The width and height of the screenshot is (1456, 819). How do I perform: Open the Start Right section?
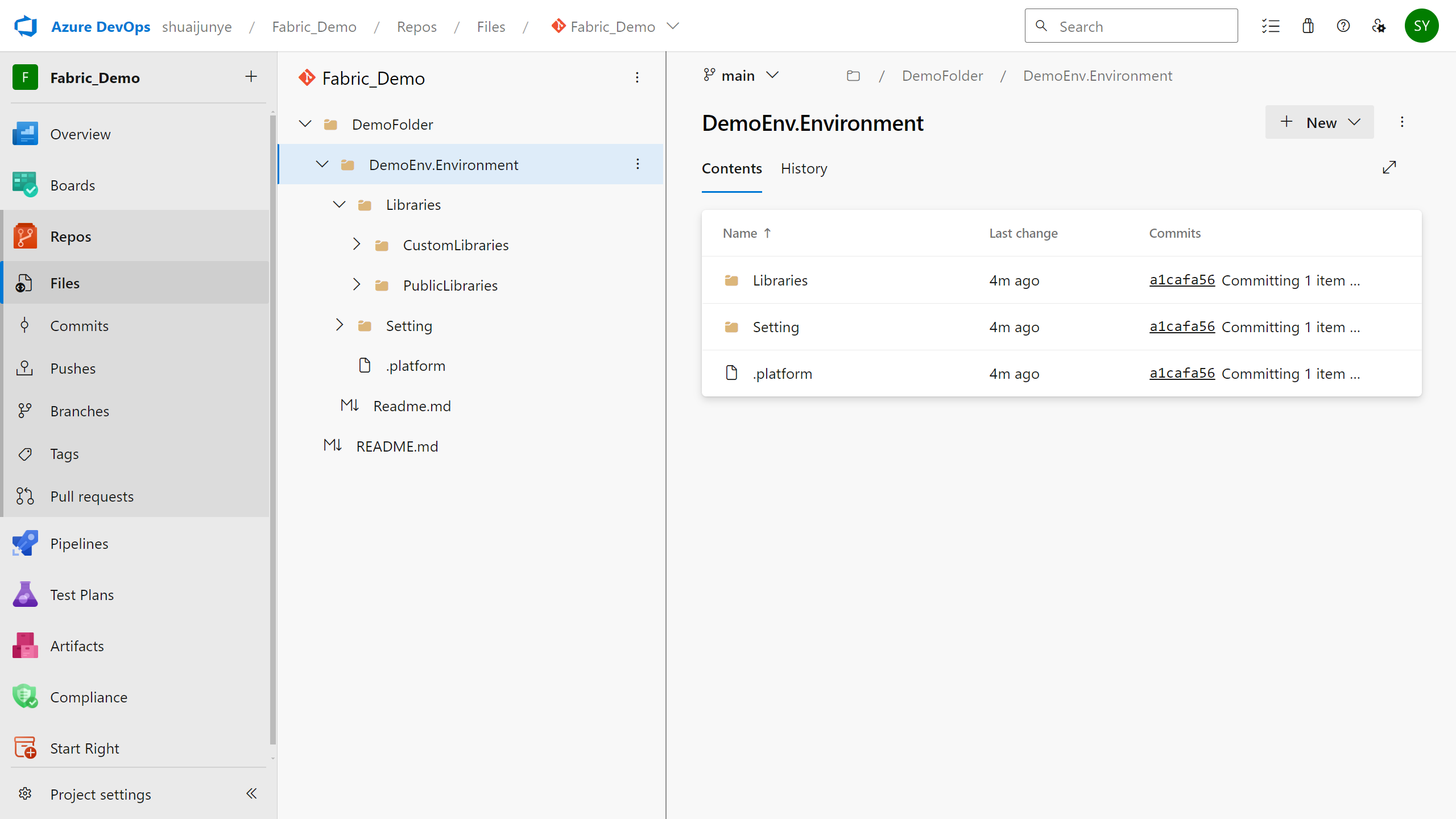(85, 748)
